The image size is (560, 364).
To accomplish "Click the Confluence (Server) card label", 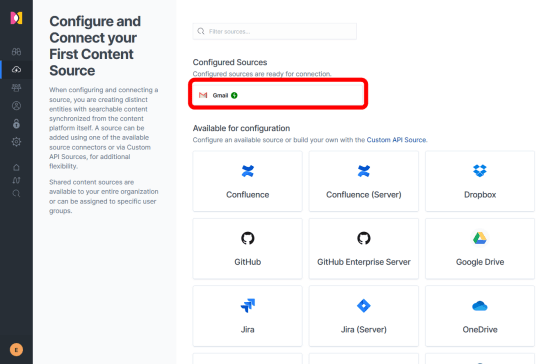I will (364, 195).
